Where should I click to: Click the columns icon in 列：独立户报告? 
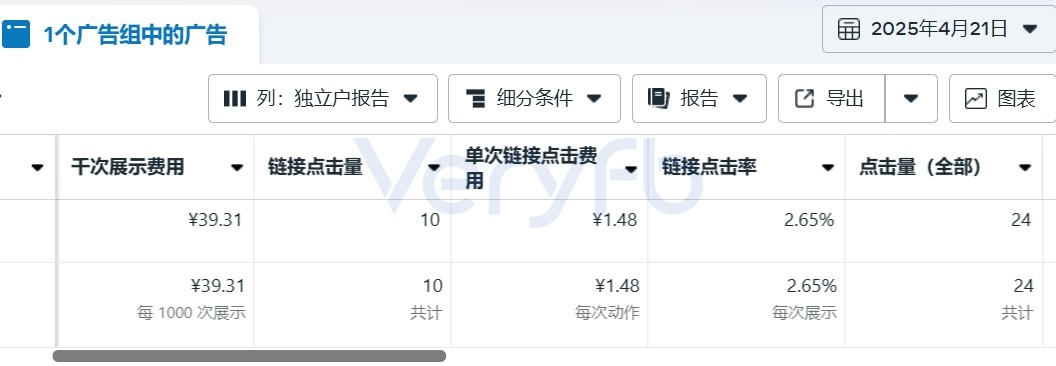click(x=234, y=98)
